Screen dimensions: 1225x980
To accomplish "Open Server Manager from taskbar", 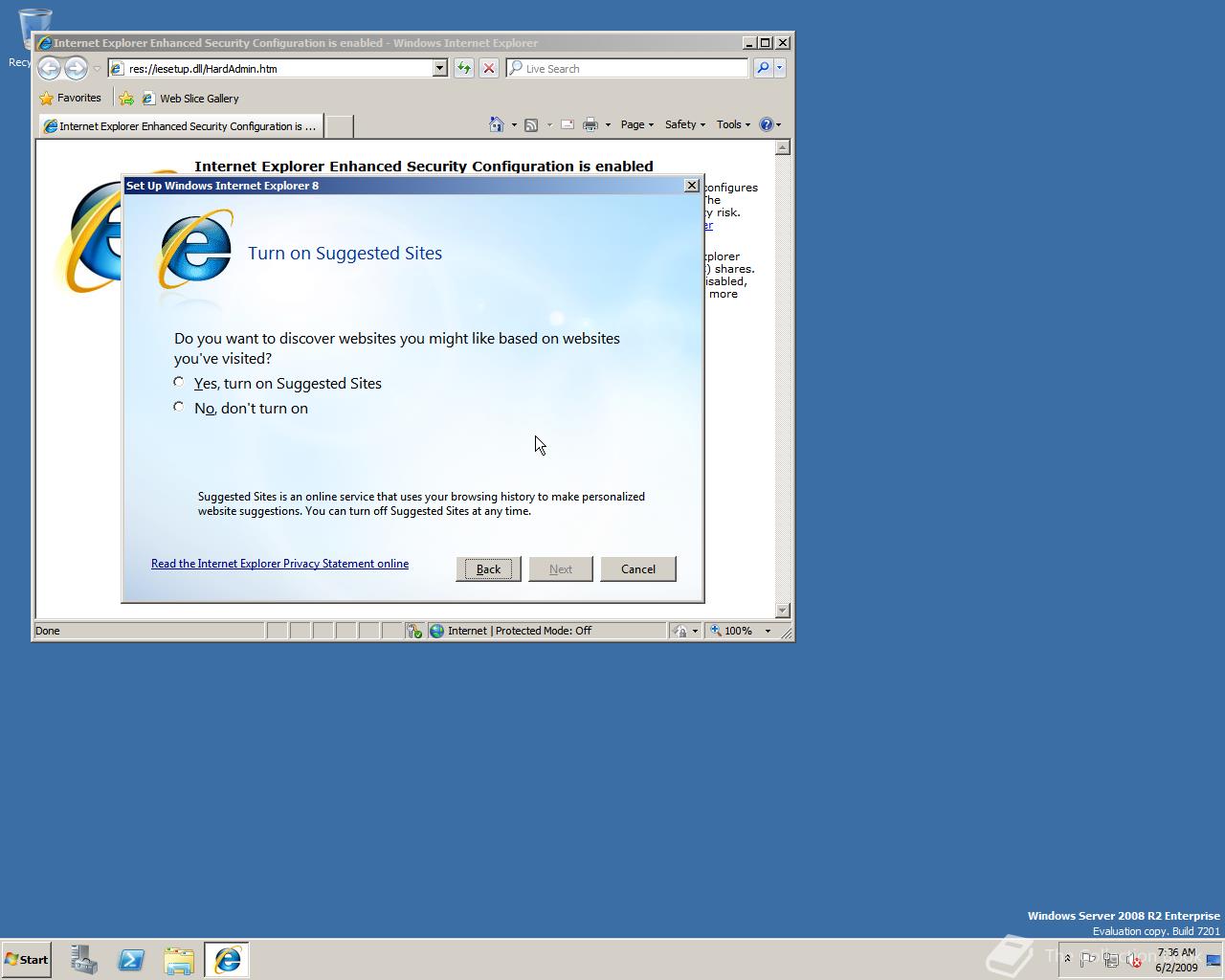I will pos(83,959).
